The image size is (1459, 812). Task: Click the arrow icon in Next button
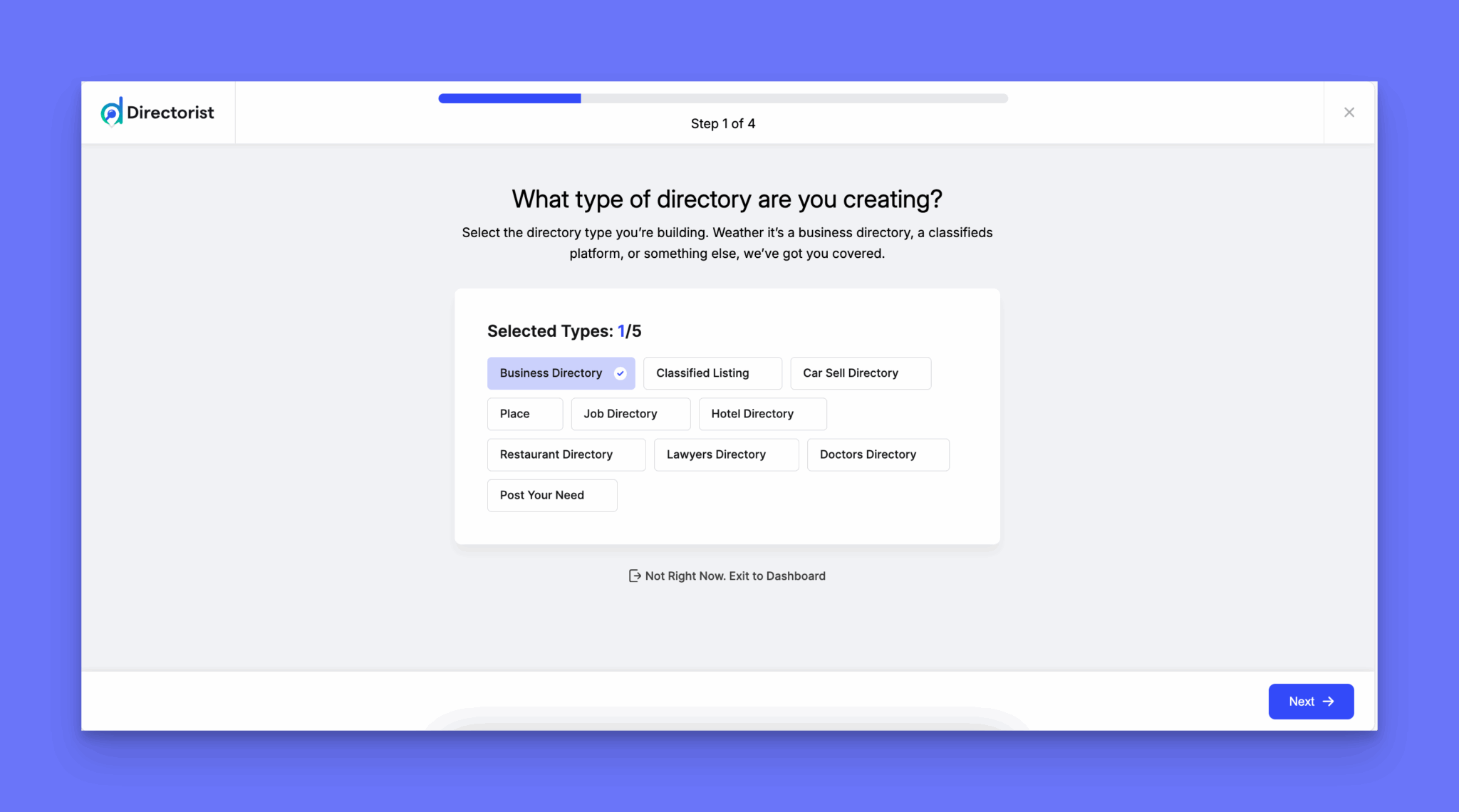[1328, 702]
